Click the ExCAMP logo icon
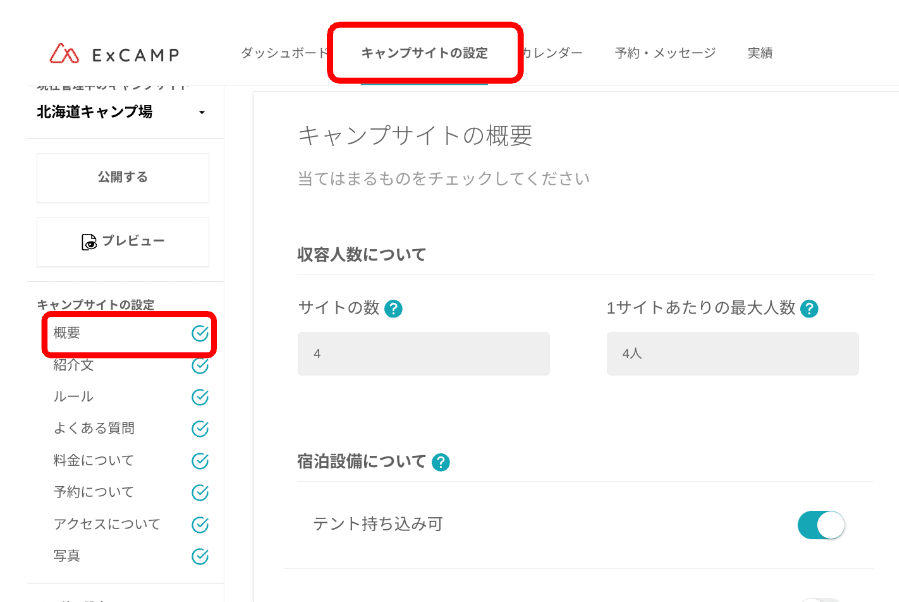Image resolution: width=899 pixels, height=602 pixels. 62,54
